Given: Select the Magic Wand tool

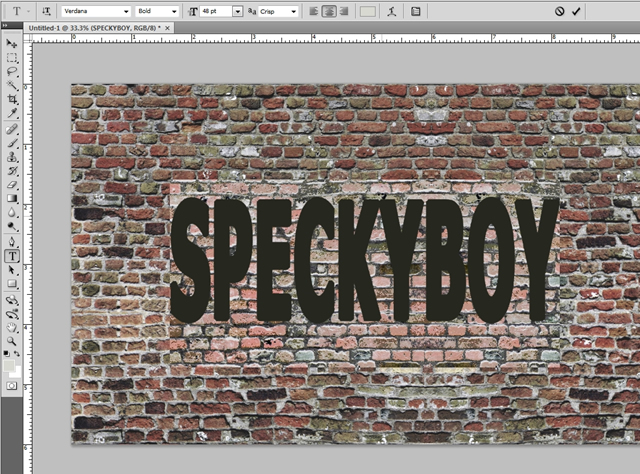Looking at the screenshot, I should pos(11,85).
